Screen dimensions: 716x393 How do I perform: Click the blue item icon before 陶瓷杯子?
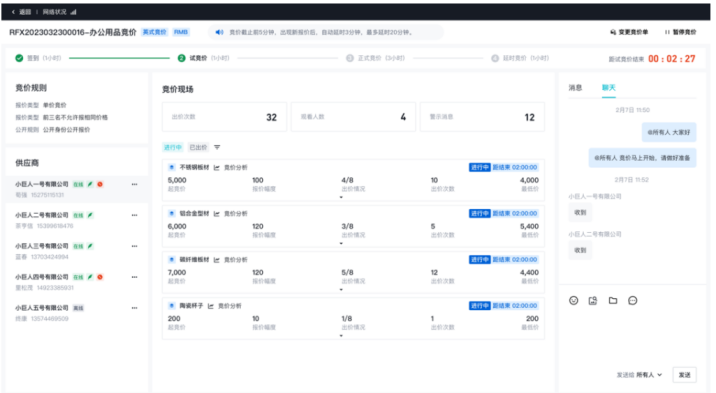[x=172, y=305]
